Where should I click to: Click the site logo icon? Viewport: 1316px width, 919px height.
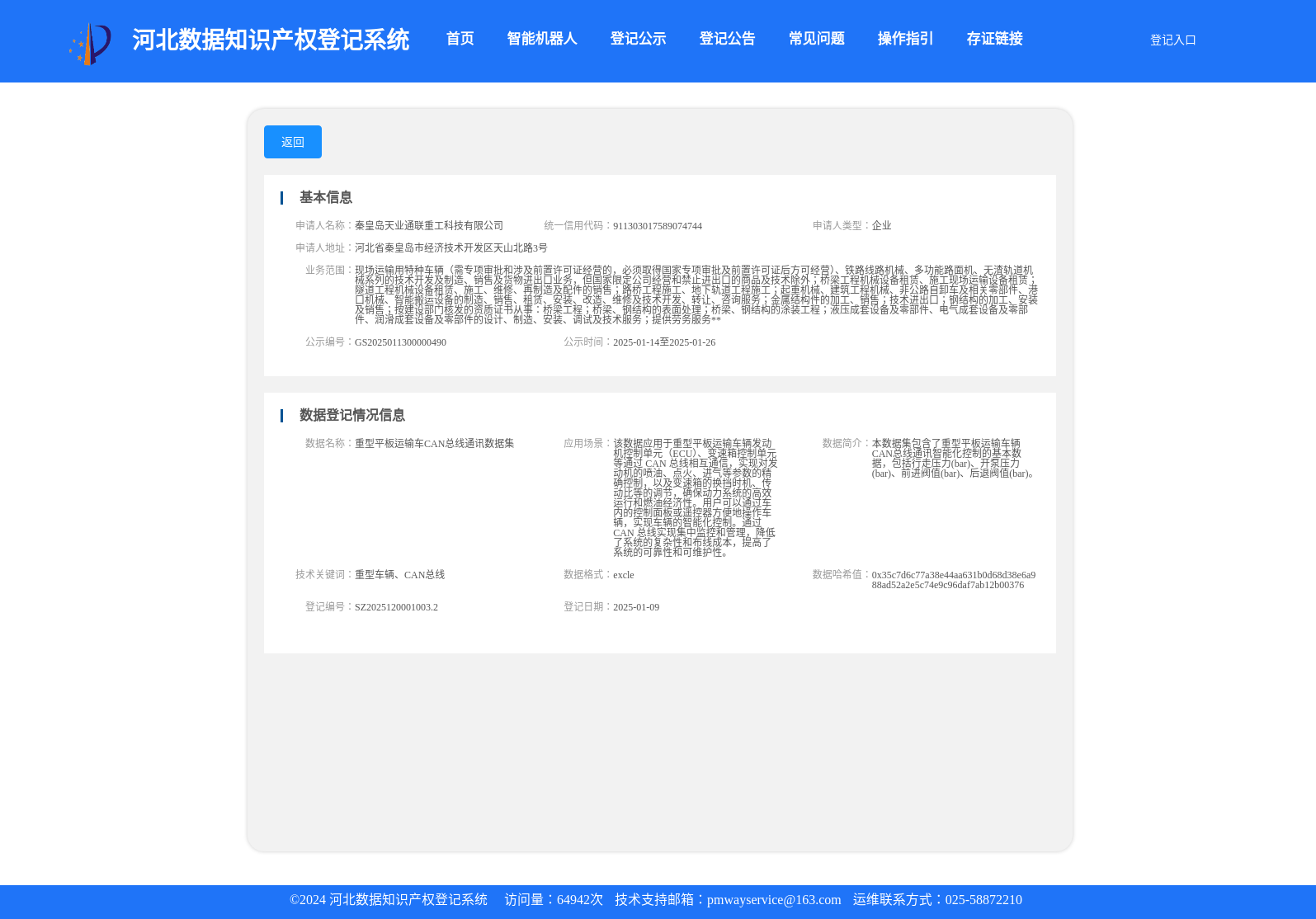(90, 43)
